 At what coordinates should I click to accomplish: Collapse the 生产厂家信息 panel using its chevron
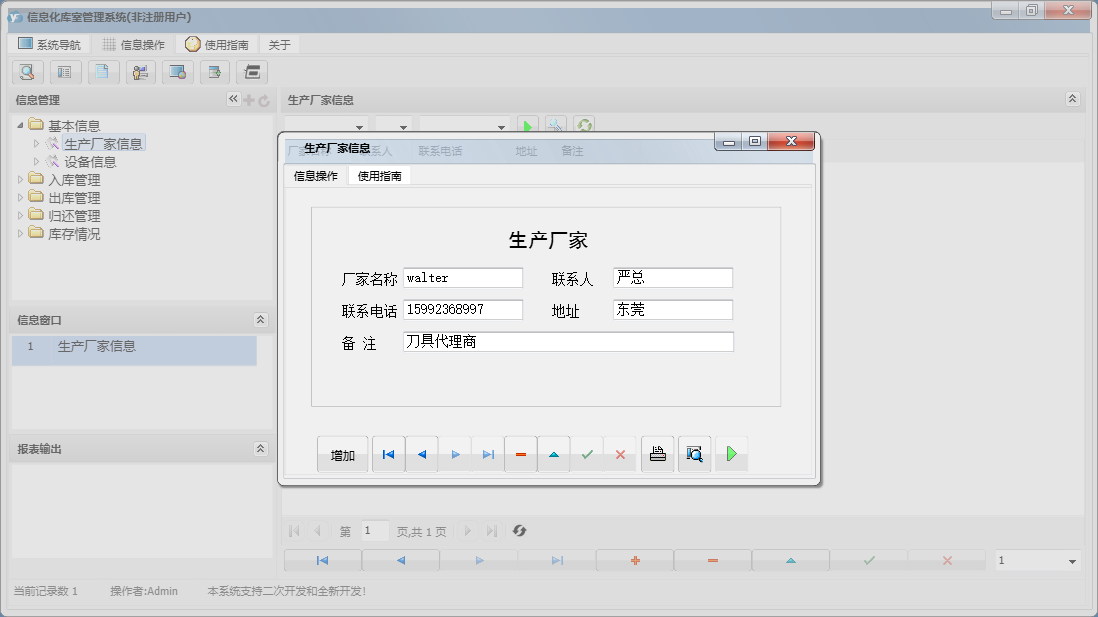click(x=1072, y=99)
